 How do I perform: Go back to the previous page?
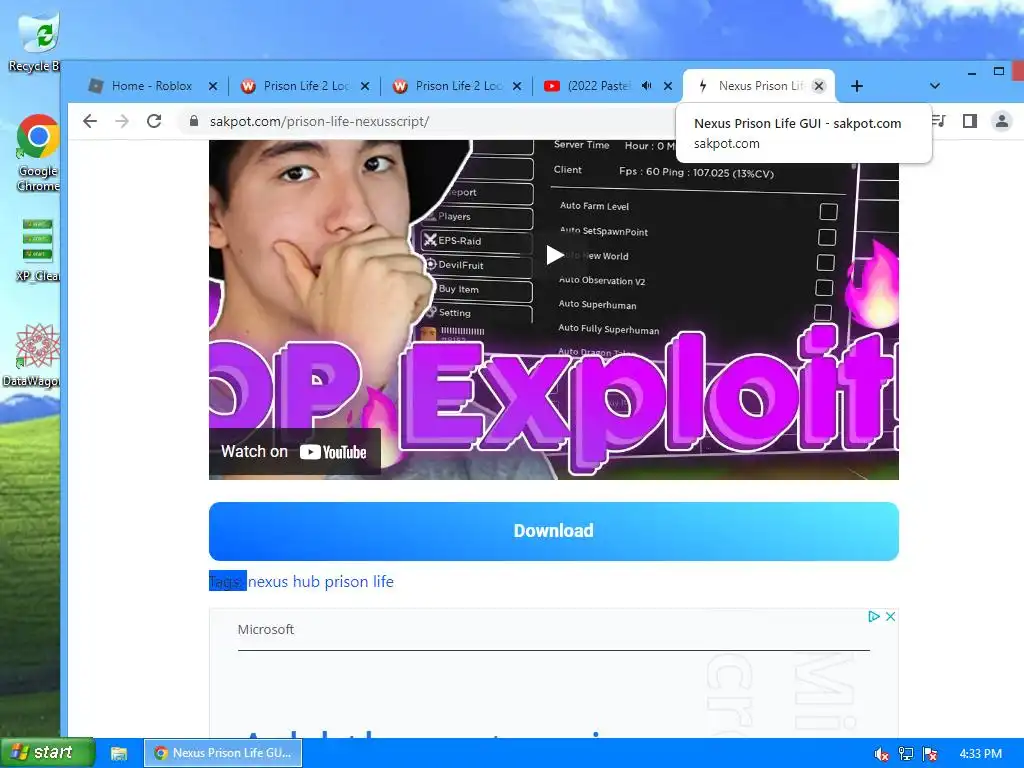[x=90, y=121]
